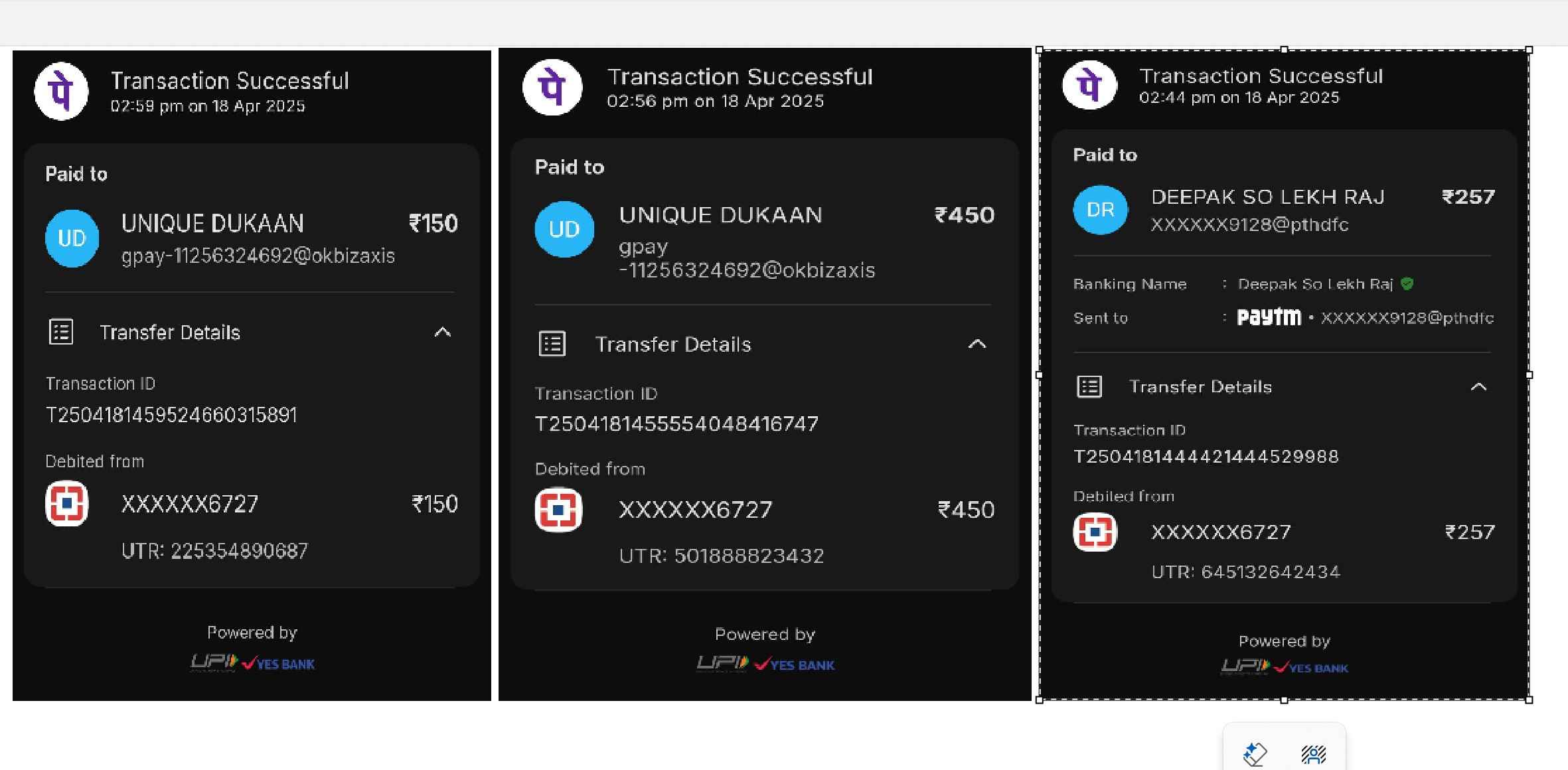
Task: Click the DR avatar circle
Action: click(1100, 210)
